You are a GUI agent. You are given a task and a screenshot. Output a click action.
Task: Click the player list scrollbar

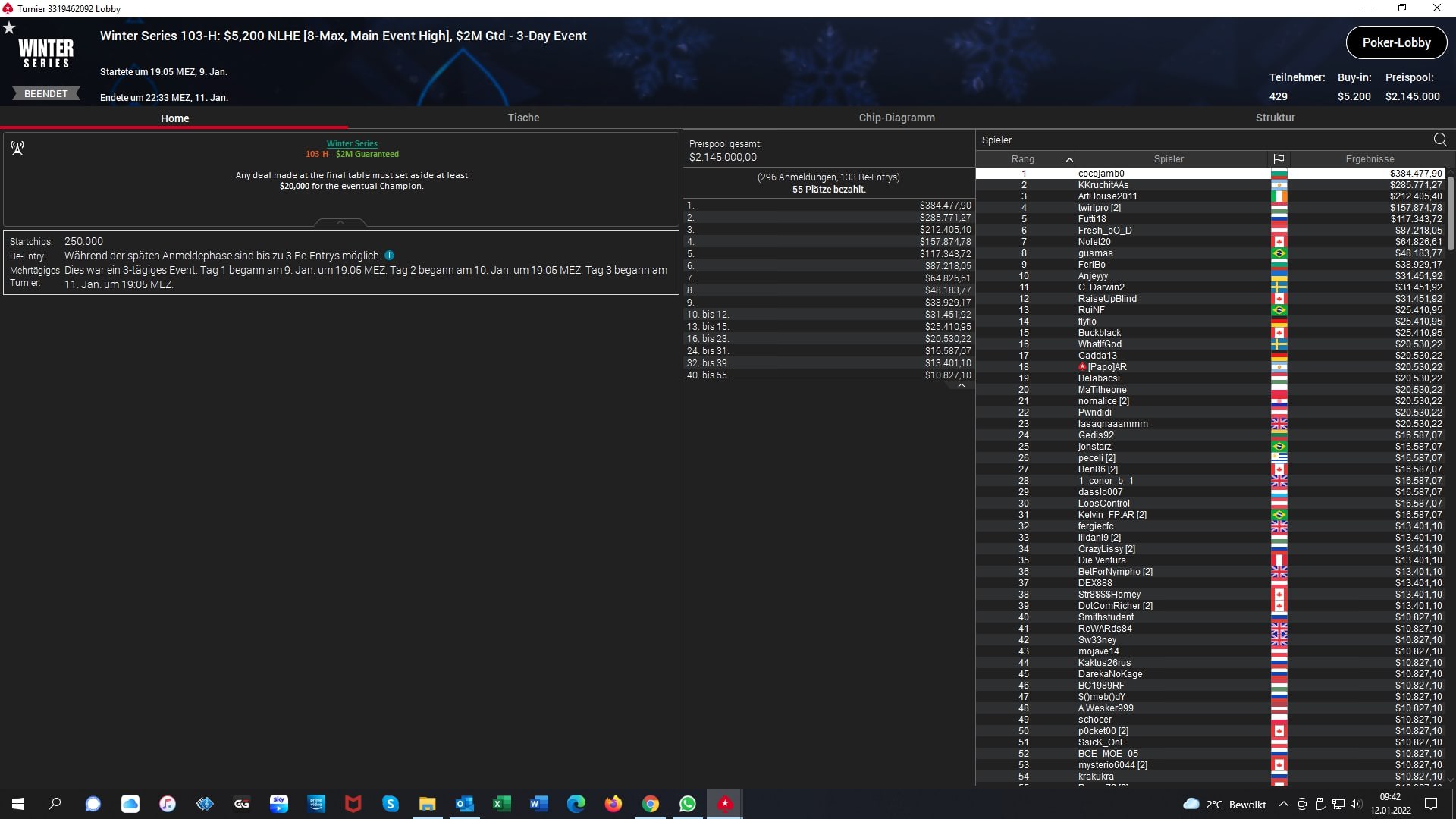click(1450, 212)
